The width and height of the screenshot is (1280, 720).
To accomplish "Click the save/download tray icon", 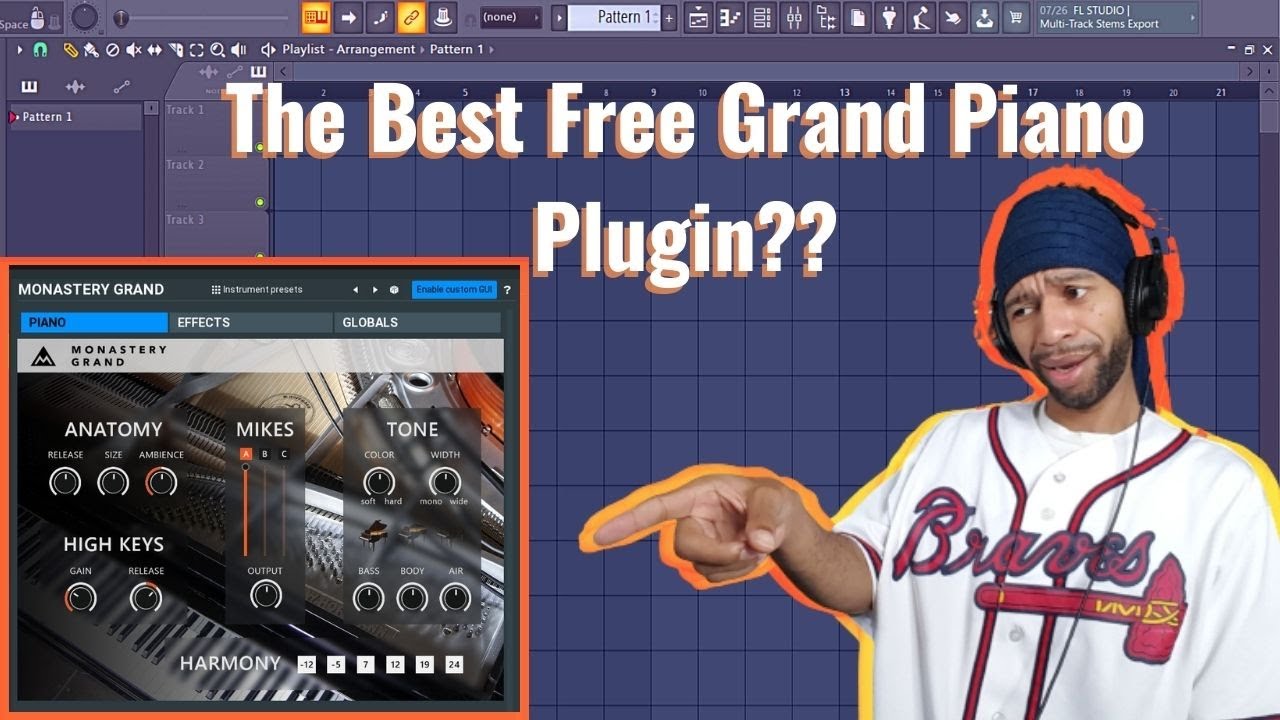I will [x=986, y=17].
